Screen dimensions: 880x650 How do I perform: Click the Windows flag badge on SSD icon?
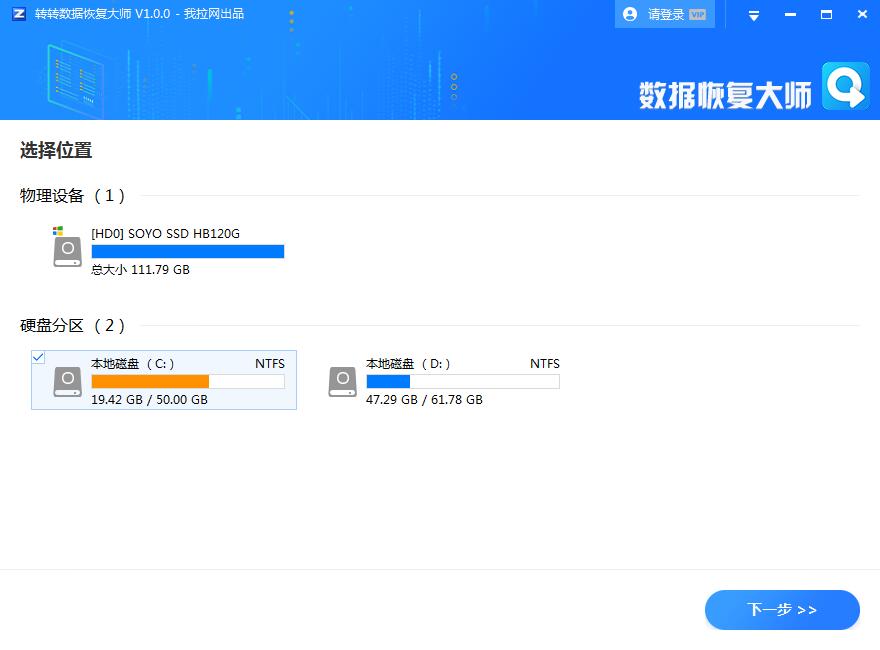click(58, 230)
